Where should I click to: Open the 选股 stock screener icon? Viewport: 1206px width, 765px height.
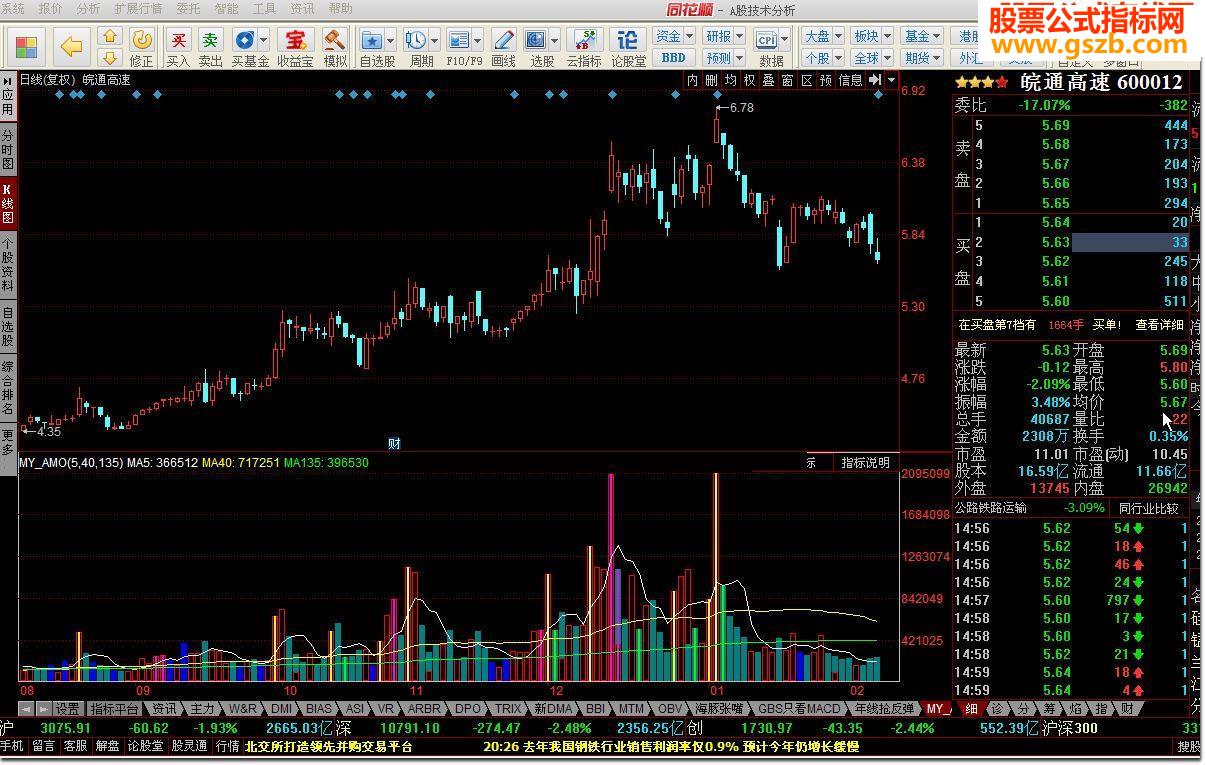coord(536,46)
